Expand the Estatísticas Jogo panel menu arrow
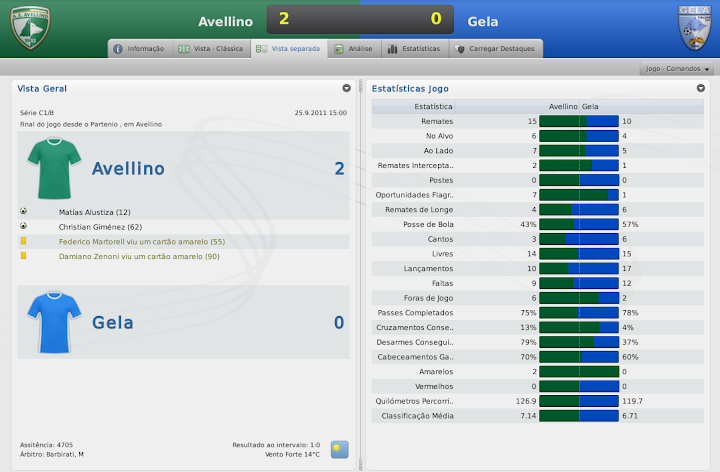 [x=701, y=88]
